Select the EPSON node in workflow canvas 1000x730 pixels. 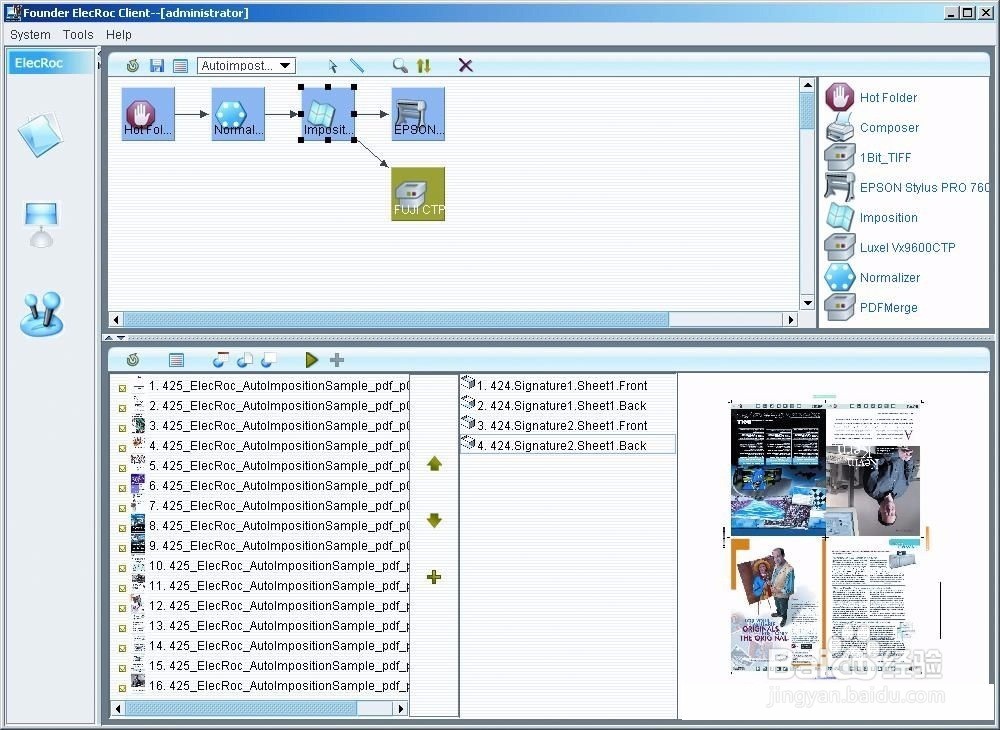(x=418, y=114)
